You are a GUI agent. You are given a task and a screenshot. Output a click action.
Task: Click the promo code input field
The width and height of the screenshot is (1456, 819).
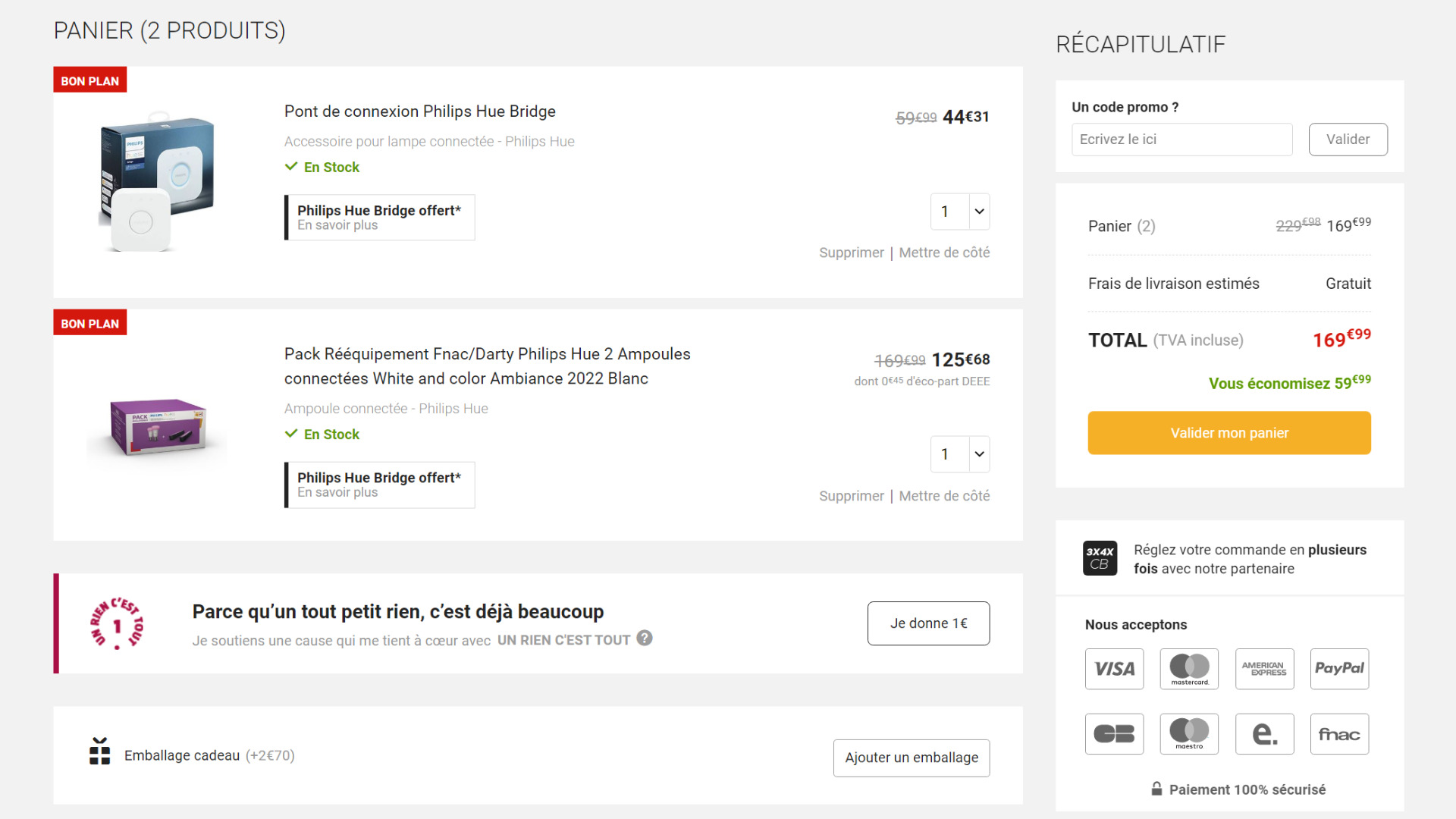[x=1181, y=140]
